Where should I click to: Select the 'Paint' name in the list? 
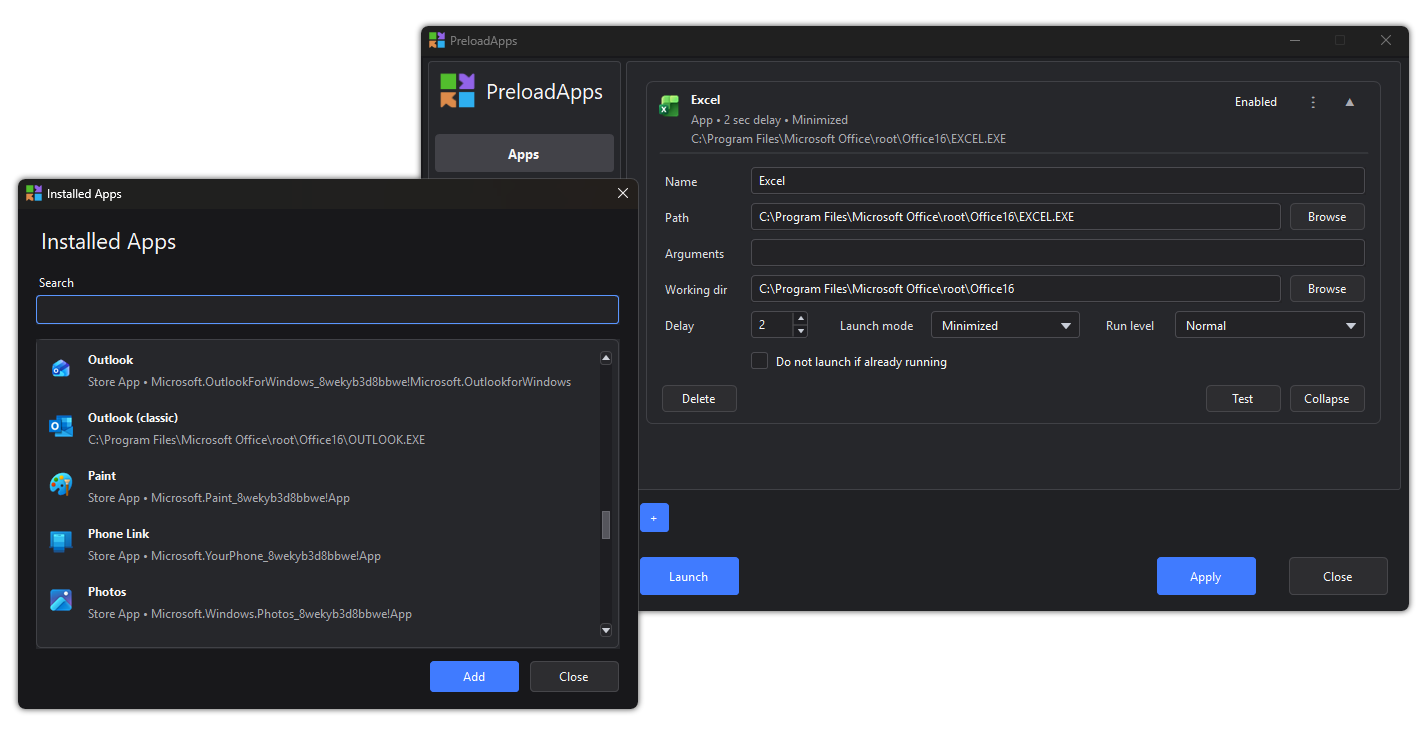click(102, 476)
